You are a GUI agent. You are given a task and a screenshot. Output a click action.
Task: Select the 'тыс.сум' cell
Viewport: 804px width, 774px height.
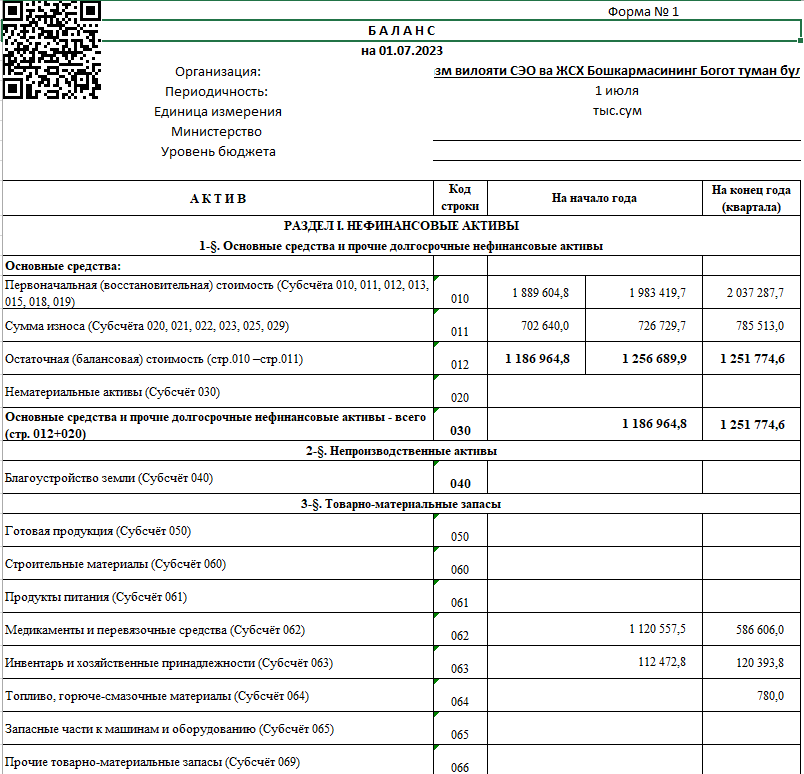tap(617, 111)
